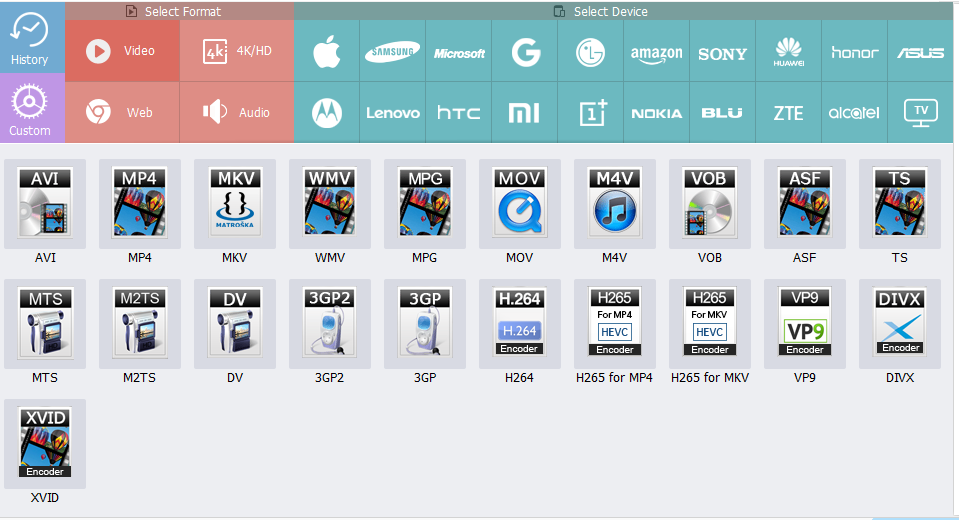Choose the VP9 encoder format
The height and width of the screenshot is (520, 959).
tap(805, 324)
